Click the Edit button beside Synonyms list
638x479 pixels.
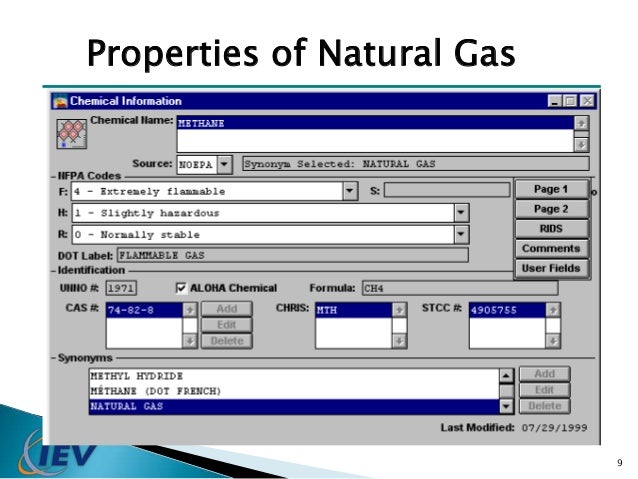[544, 390]
